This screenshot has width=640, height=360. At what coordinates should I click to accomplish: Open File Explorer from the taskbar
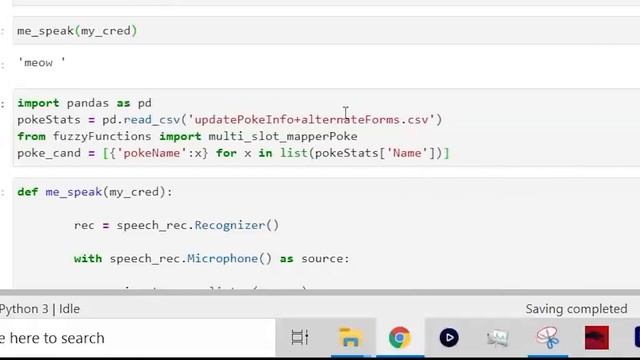tap(350, 338)
